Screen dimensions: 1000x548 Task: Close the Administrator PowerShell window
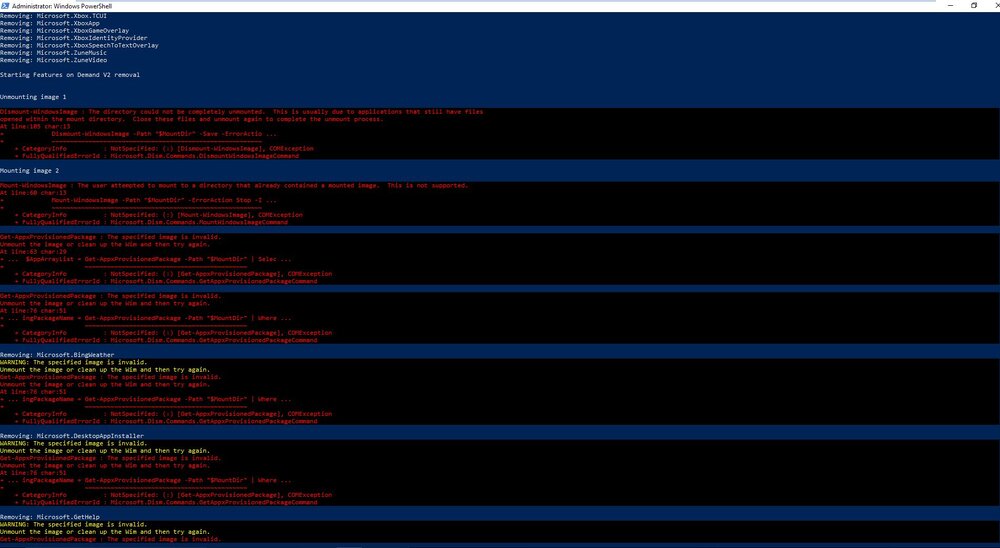click(x=996, y=6)
